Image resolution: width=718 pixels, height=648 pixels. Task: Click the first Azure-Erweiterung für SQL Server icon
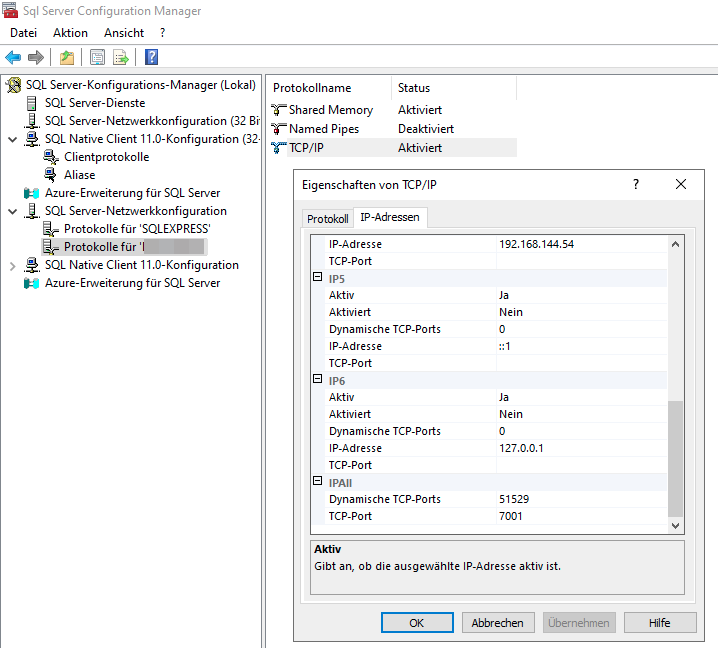pos(32,193)
